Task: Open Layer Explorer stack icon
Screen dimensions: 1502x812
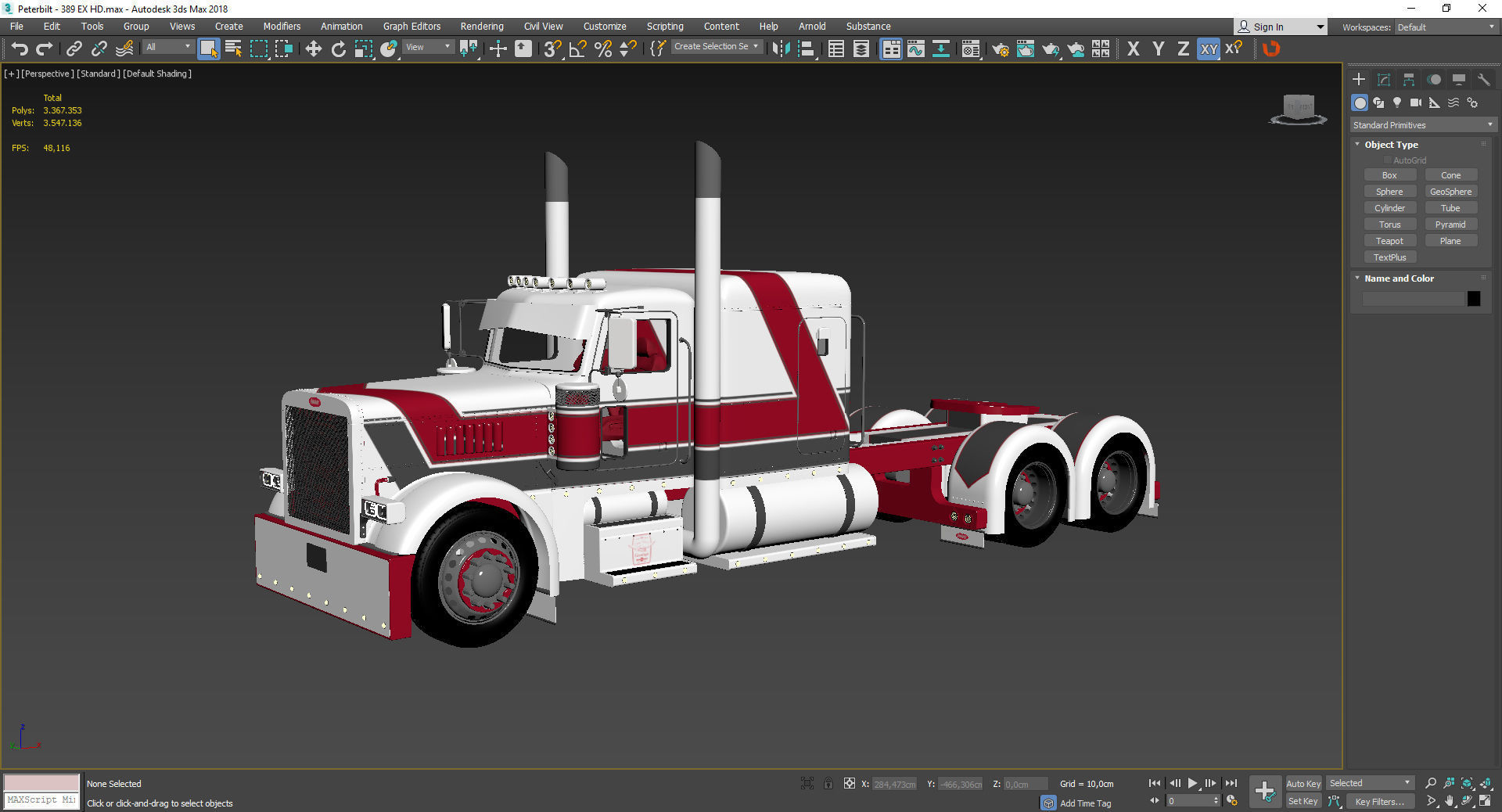Action: pos(861,49)
